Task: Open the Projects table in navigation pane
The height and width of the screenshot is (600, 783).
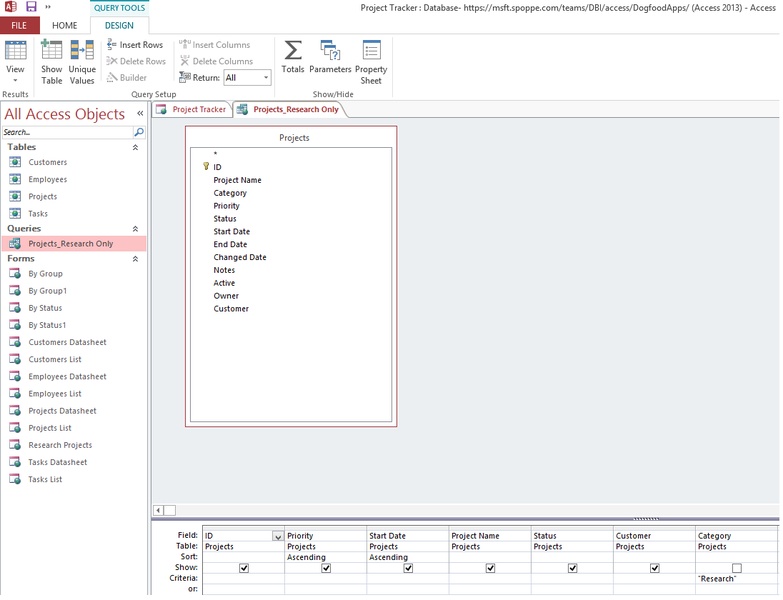Action: [42, 197]
